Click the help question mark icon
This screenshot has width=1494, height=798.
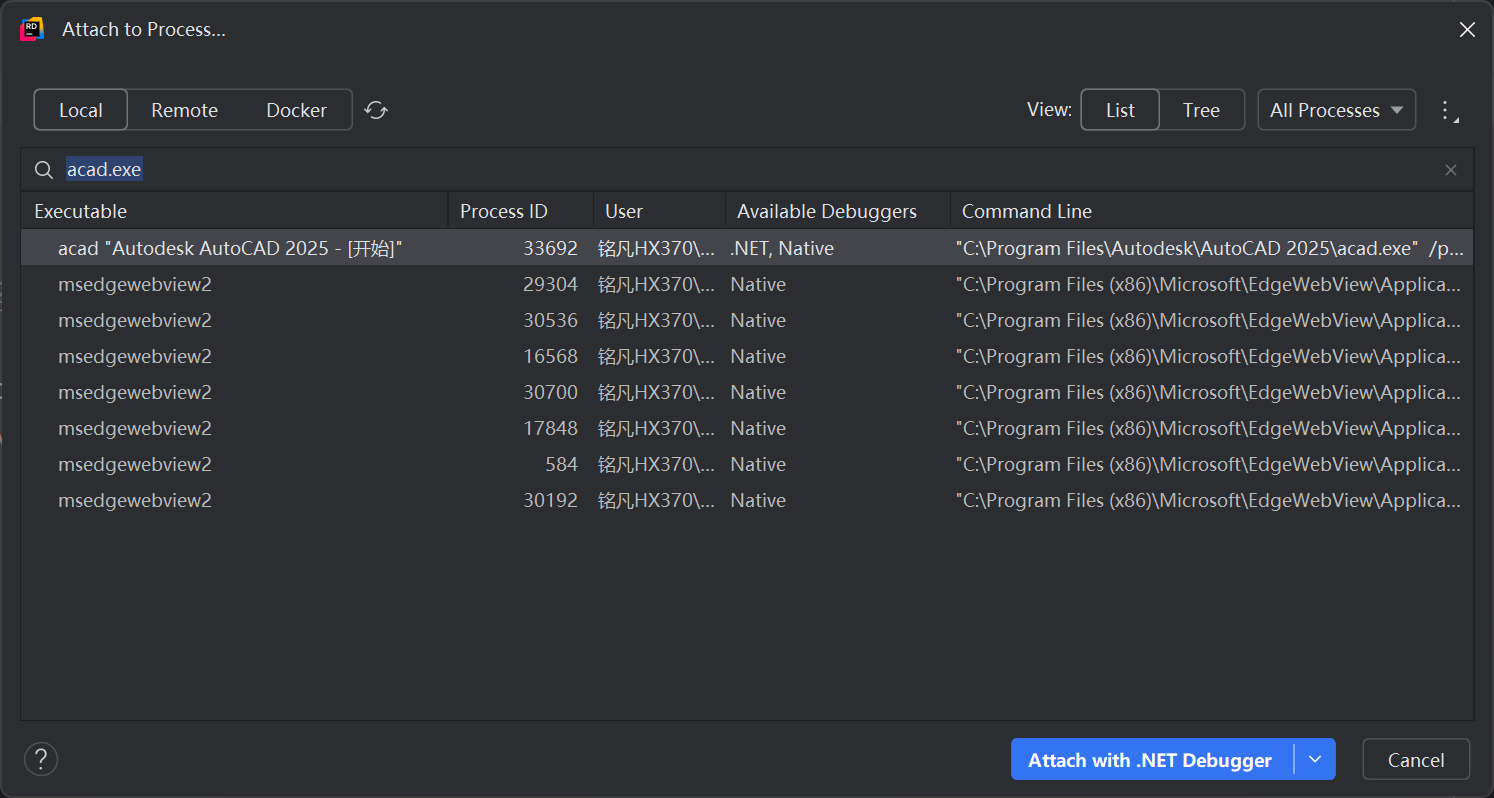click(41, 759)
